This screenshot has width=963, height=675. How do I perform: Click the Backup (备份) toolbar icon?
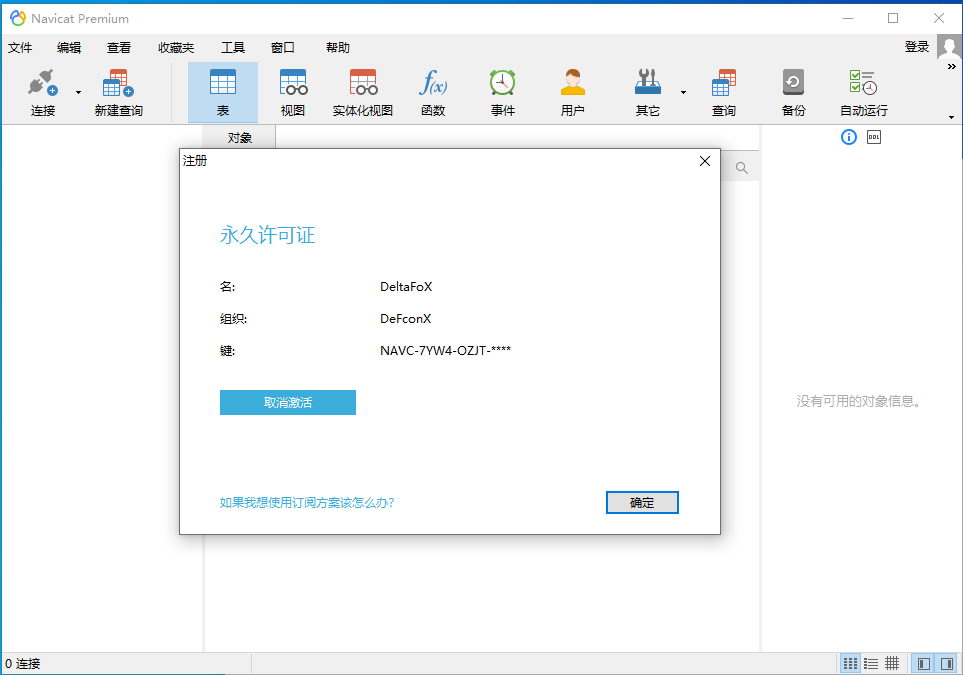point(793,92)
